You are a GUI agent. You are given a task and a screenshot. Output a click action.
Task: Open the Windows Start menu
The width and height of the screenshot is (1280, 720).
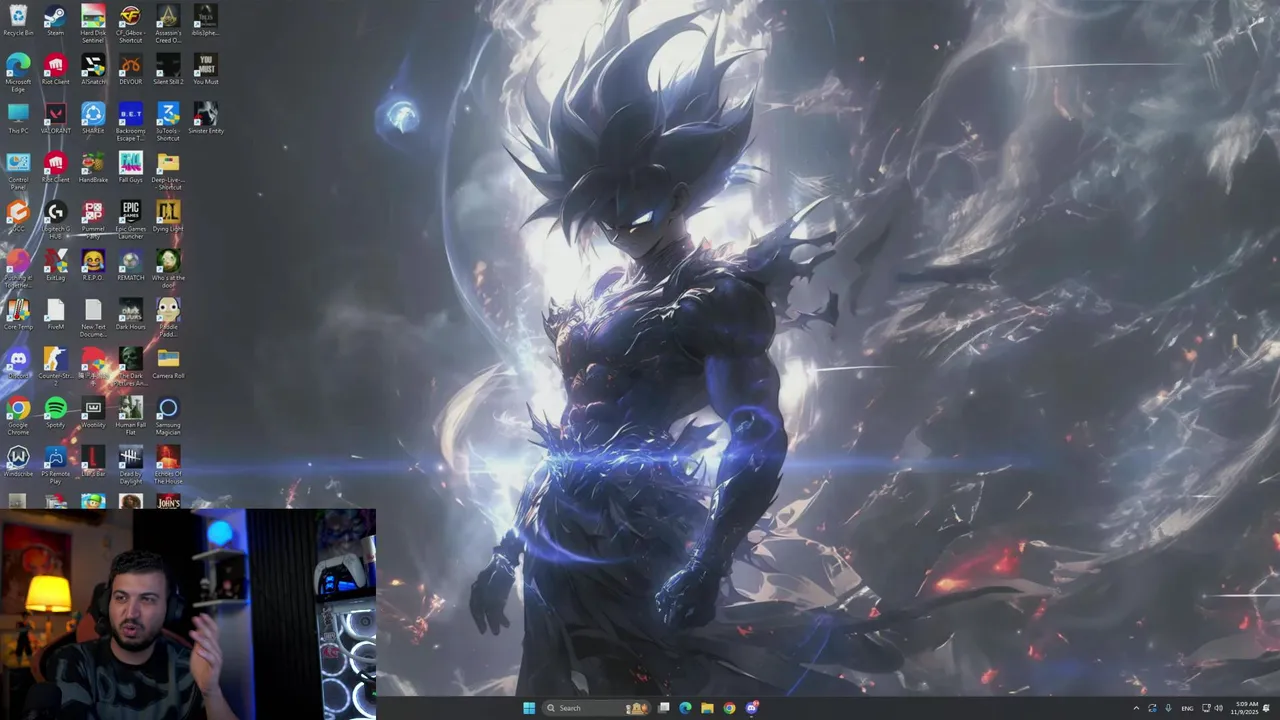coord(528,708)
